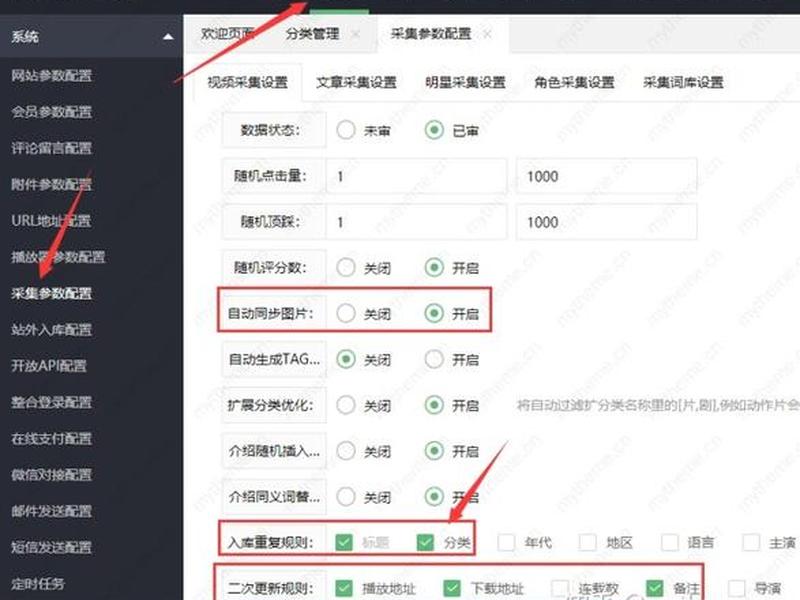Viewport: 800px width, 600px height.
Task: Open 定时任务 in sidebar
Action: click(x=38, y=583)
